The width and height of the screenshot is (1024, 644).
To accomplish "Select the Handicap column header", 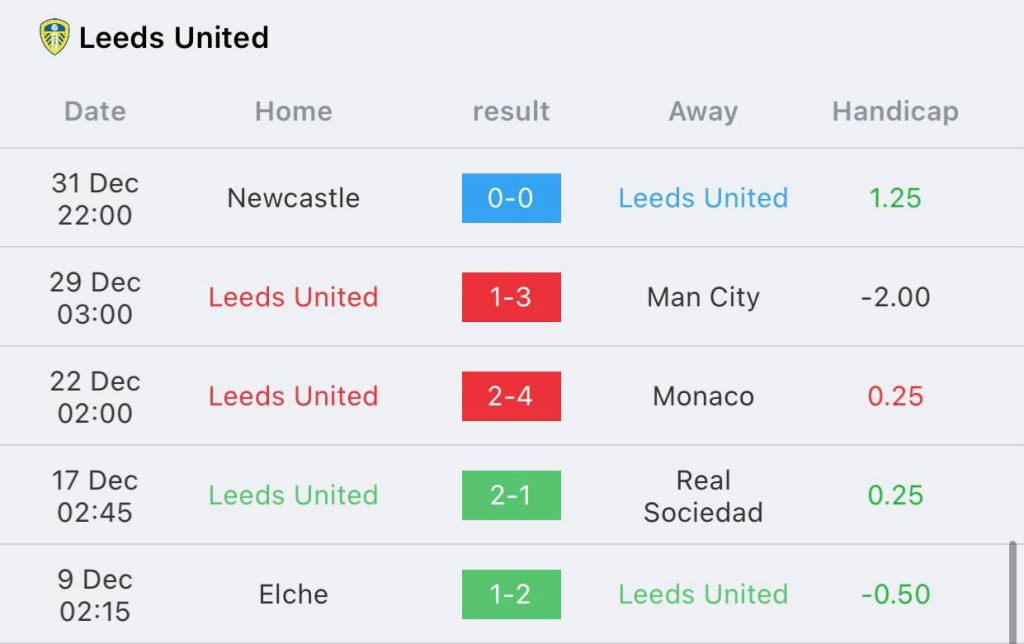I will click(x=895, y=111).
